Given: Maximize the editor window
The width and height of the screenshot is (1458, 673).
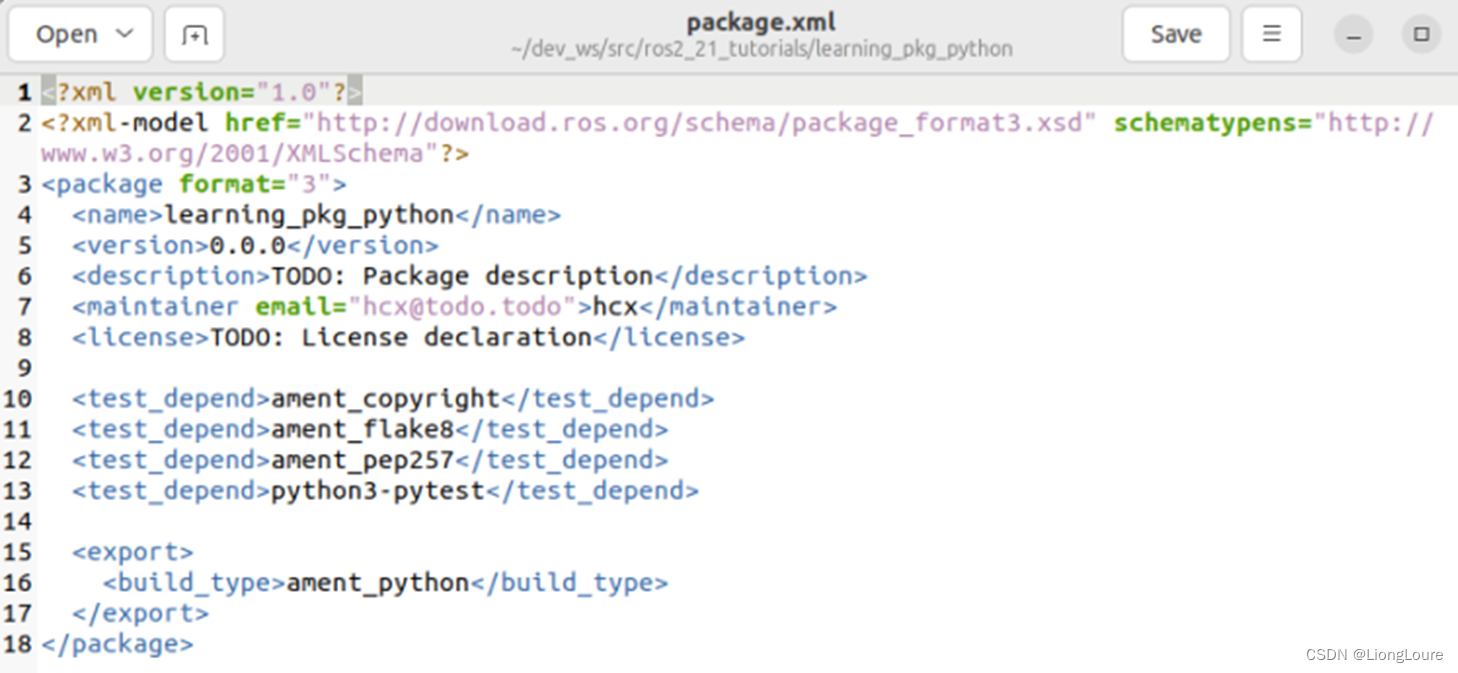Looking at the screenshot, I should coord(1421,35).
